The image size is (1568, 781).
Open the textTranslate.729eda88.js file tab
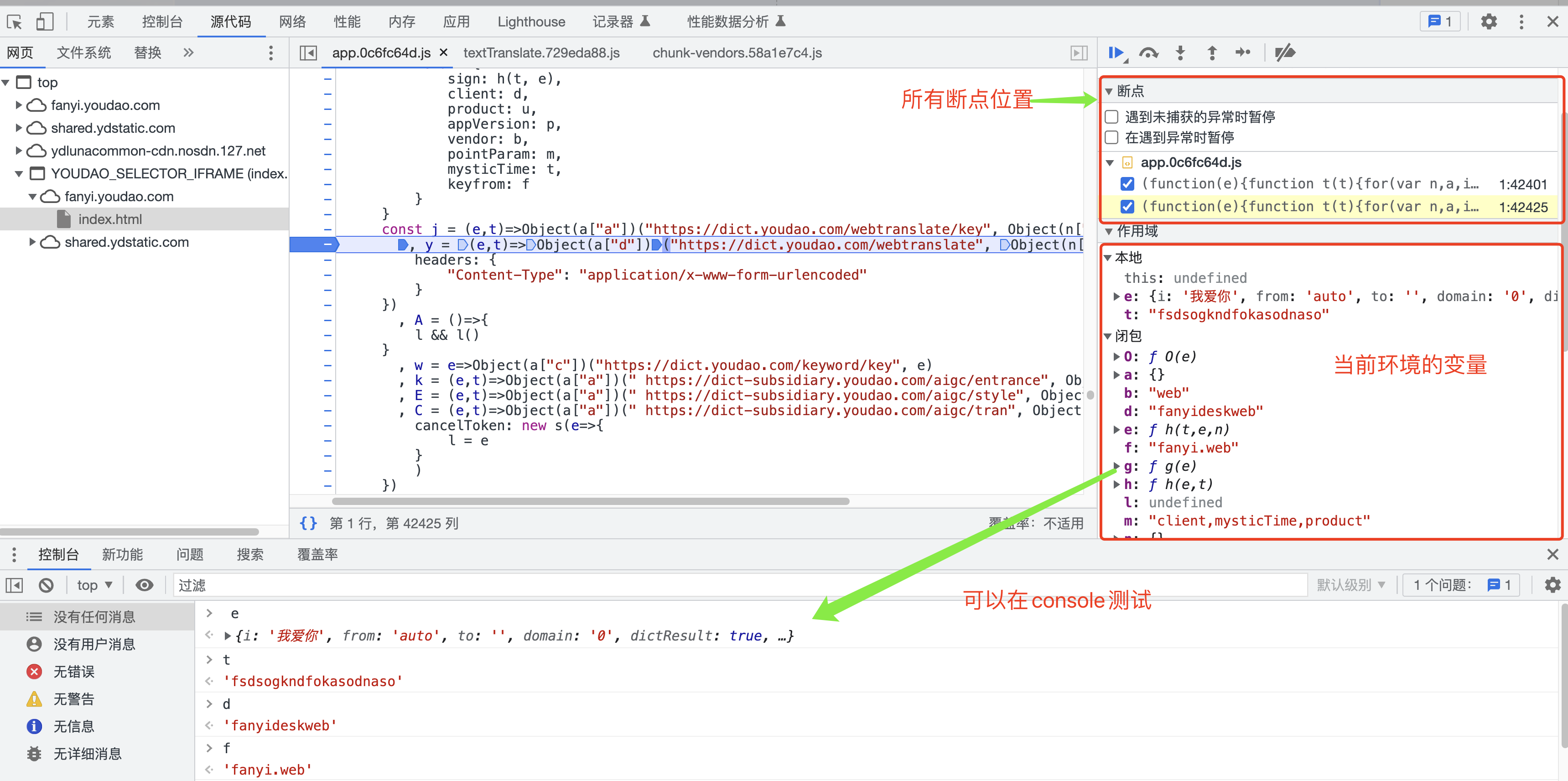pos(541,53)
